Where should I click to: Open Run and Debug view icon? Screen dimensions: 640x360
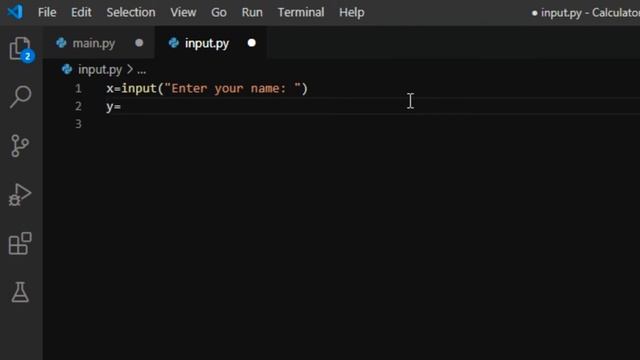click(20, 195)
